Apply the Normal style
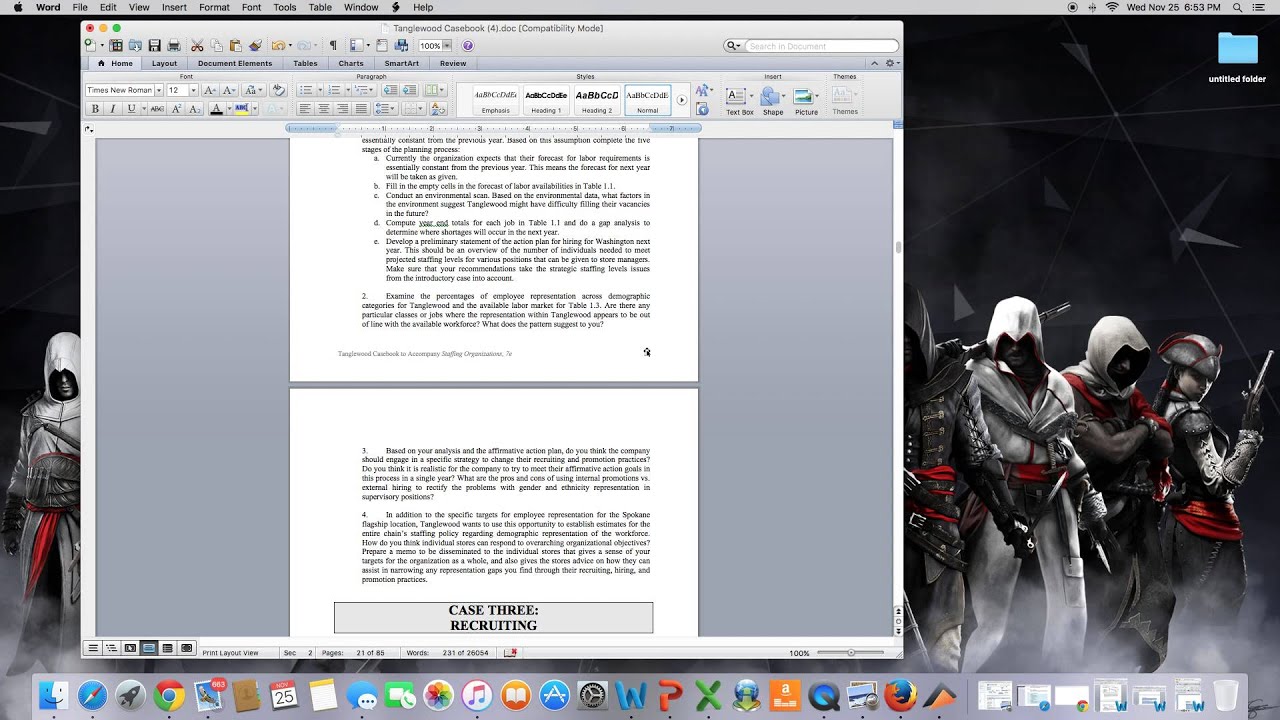Image resolution: width=1280 pixels, height=720 pixels. click(648, 100)
